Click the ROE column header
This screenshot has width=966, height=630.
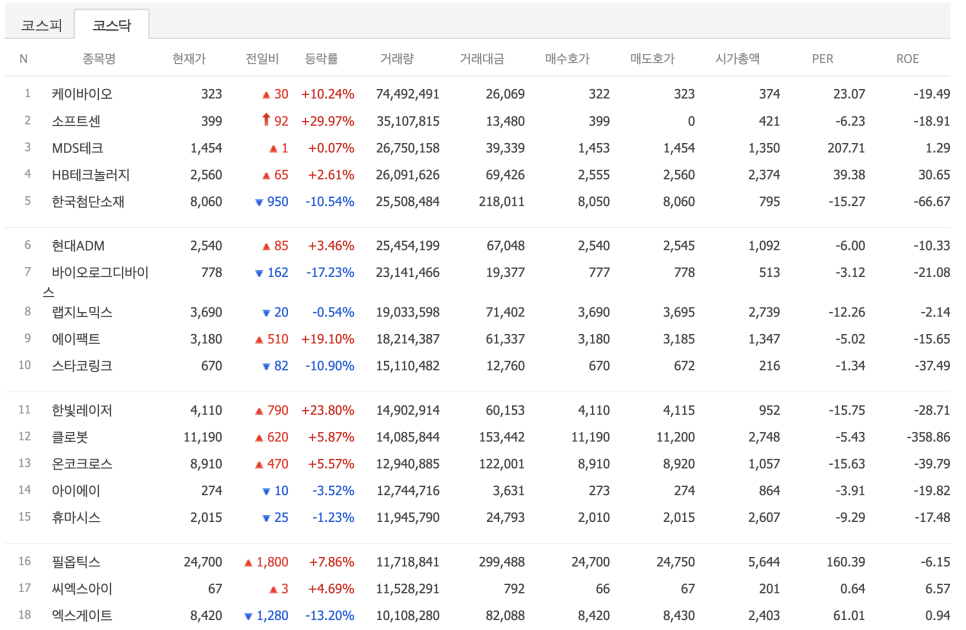[907, 59]
